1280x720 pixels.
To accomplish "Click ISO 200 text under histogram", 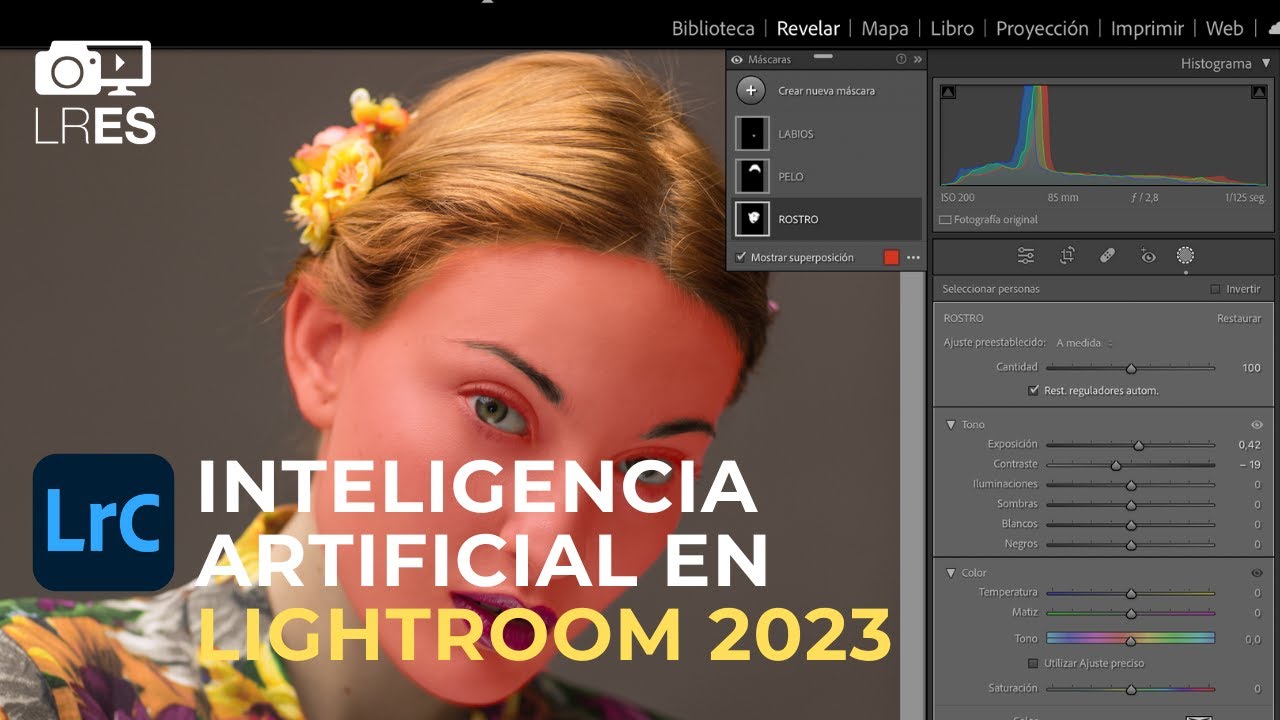I will 957,198.
